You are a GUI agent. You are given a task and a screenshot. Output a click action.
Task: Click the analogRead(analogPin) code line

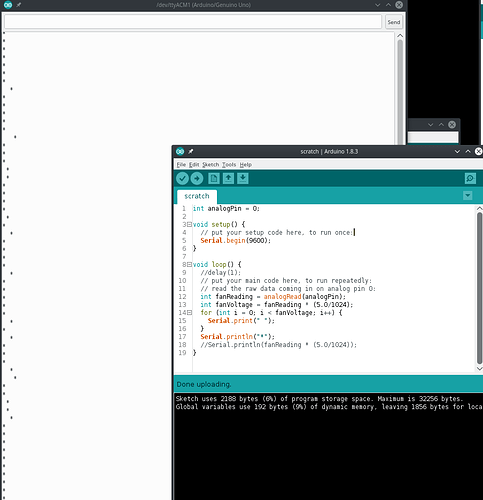(x=273, y=297)
